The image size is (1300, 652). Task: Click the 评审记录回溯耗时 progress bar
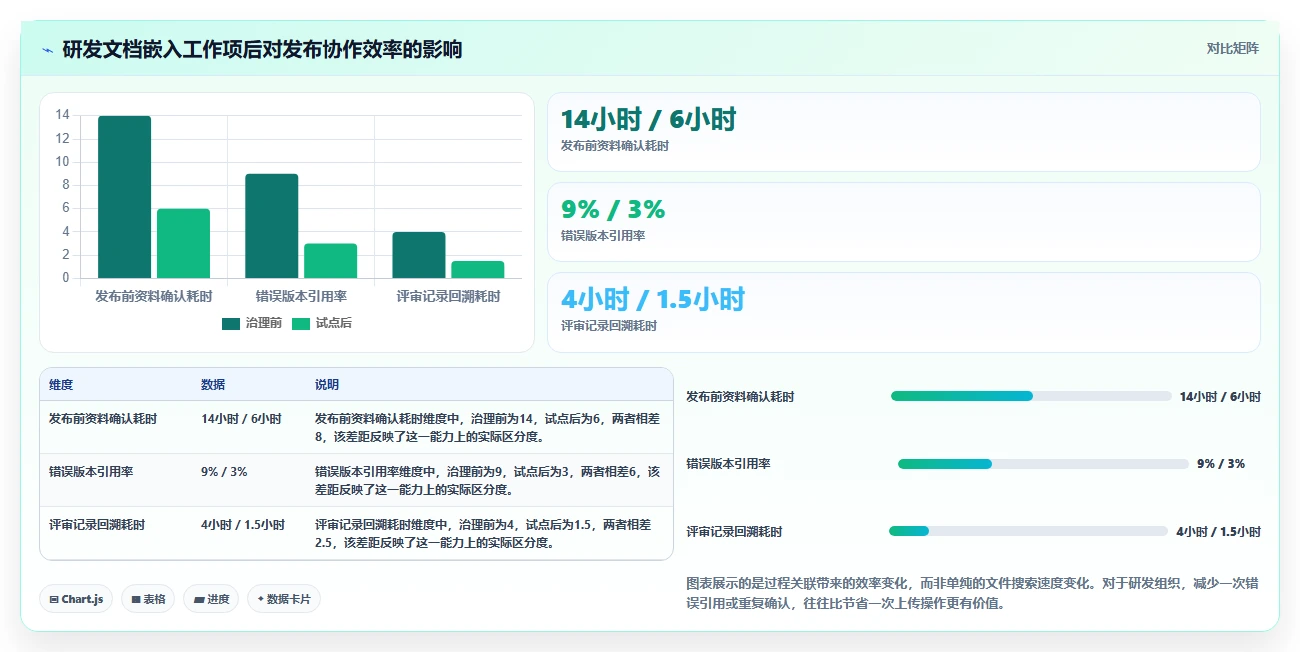[x=1028, y=531]
